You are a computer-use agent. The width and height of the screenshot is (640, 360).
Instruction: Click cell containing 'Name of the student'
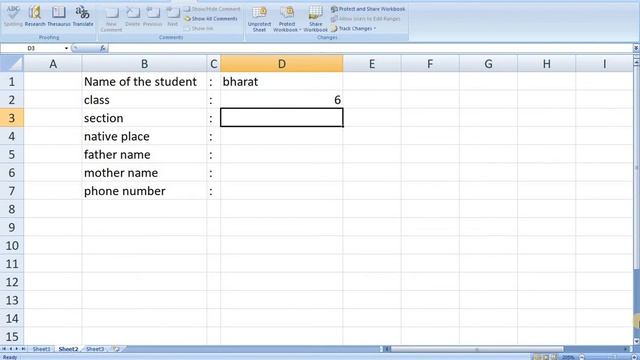(144, 81)
